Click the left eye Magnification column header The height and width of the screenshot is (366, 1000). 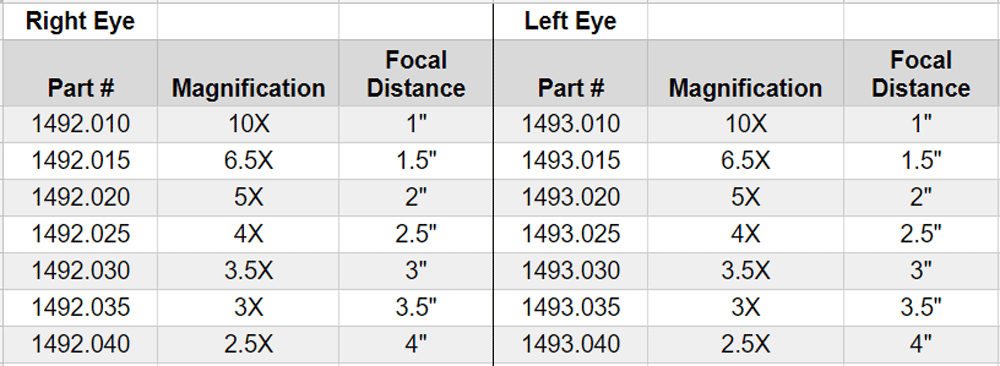tap(746, 73)
